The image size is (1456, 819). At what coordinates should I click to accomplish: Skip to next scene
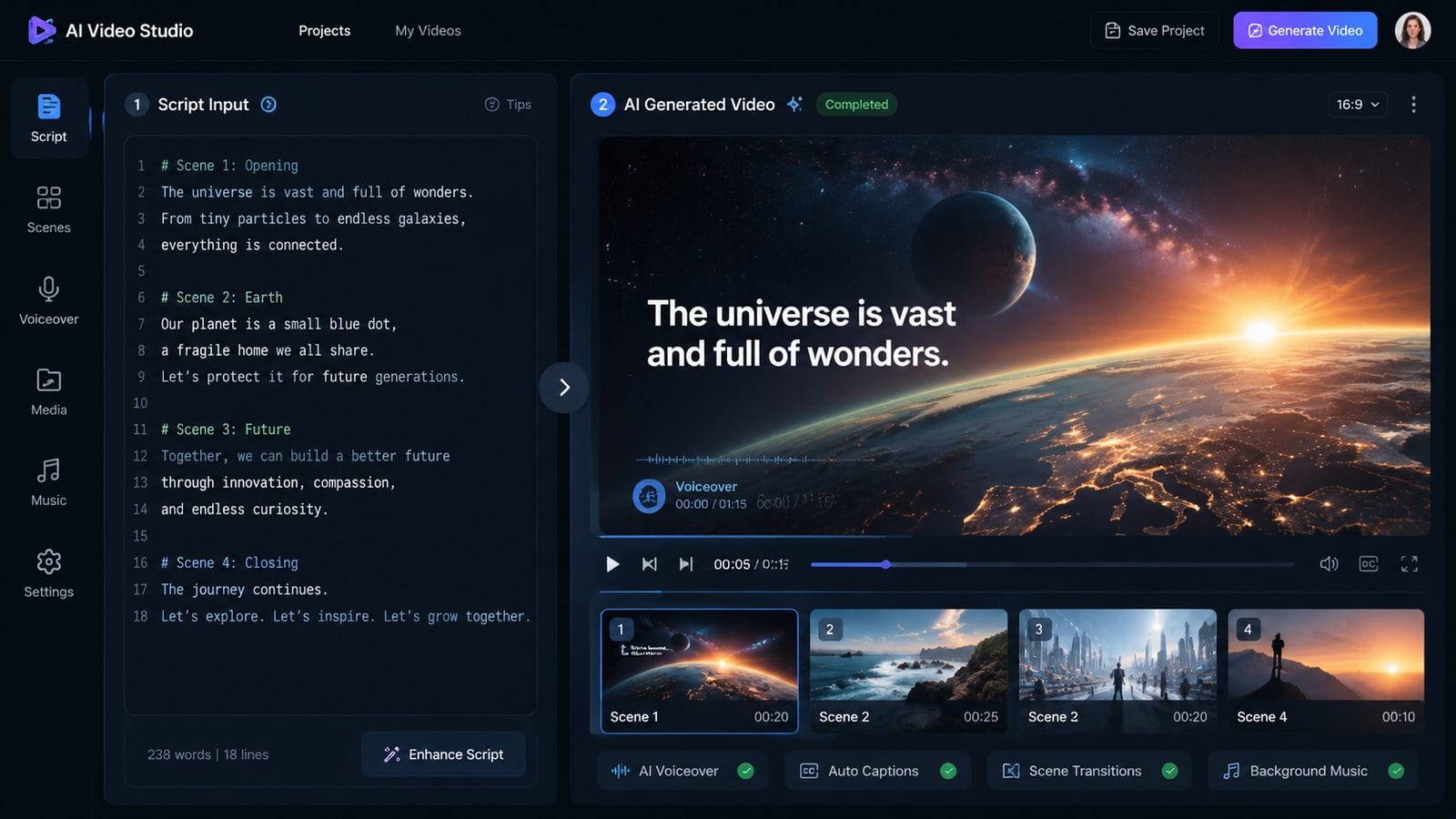686,564
